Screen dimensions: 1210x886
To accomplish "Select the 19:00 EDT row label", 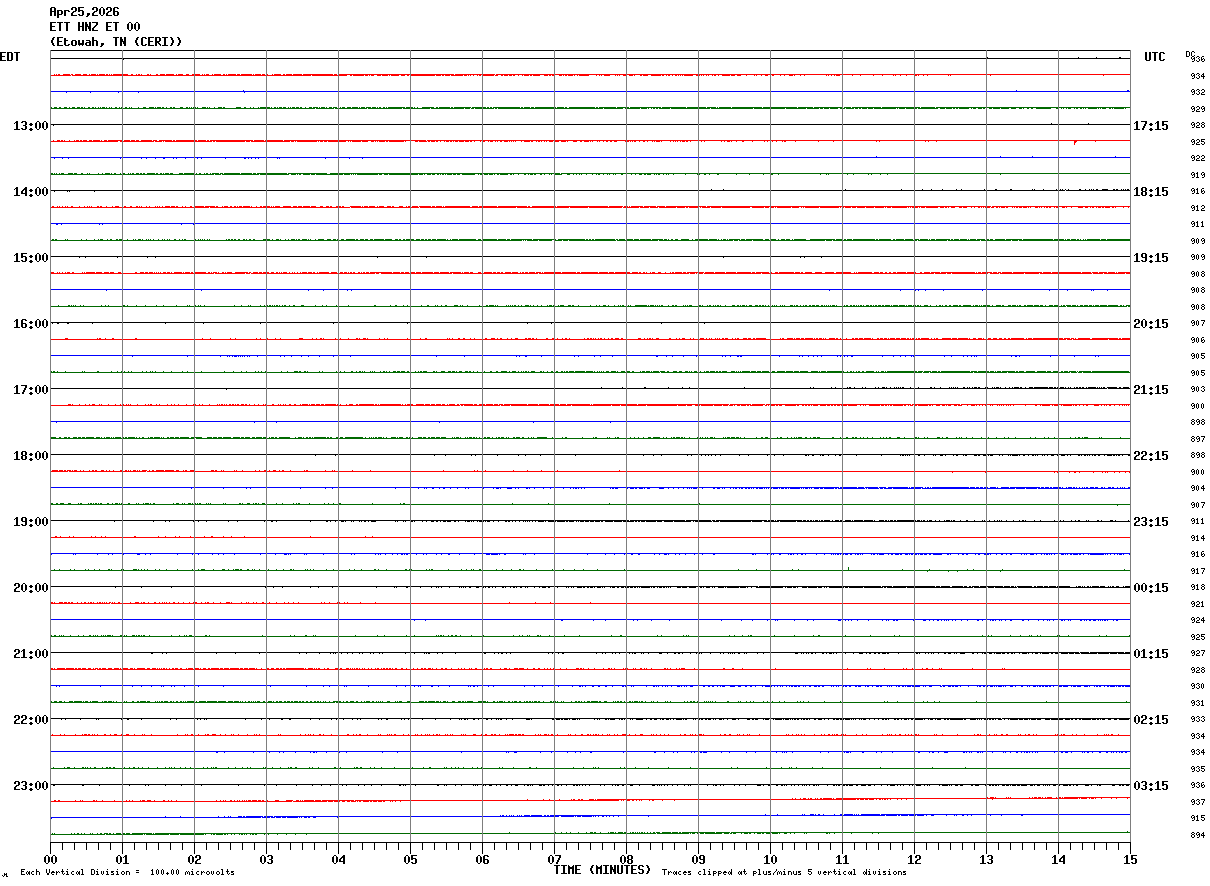I will (30, 521).
